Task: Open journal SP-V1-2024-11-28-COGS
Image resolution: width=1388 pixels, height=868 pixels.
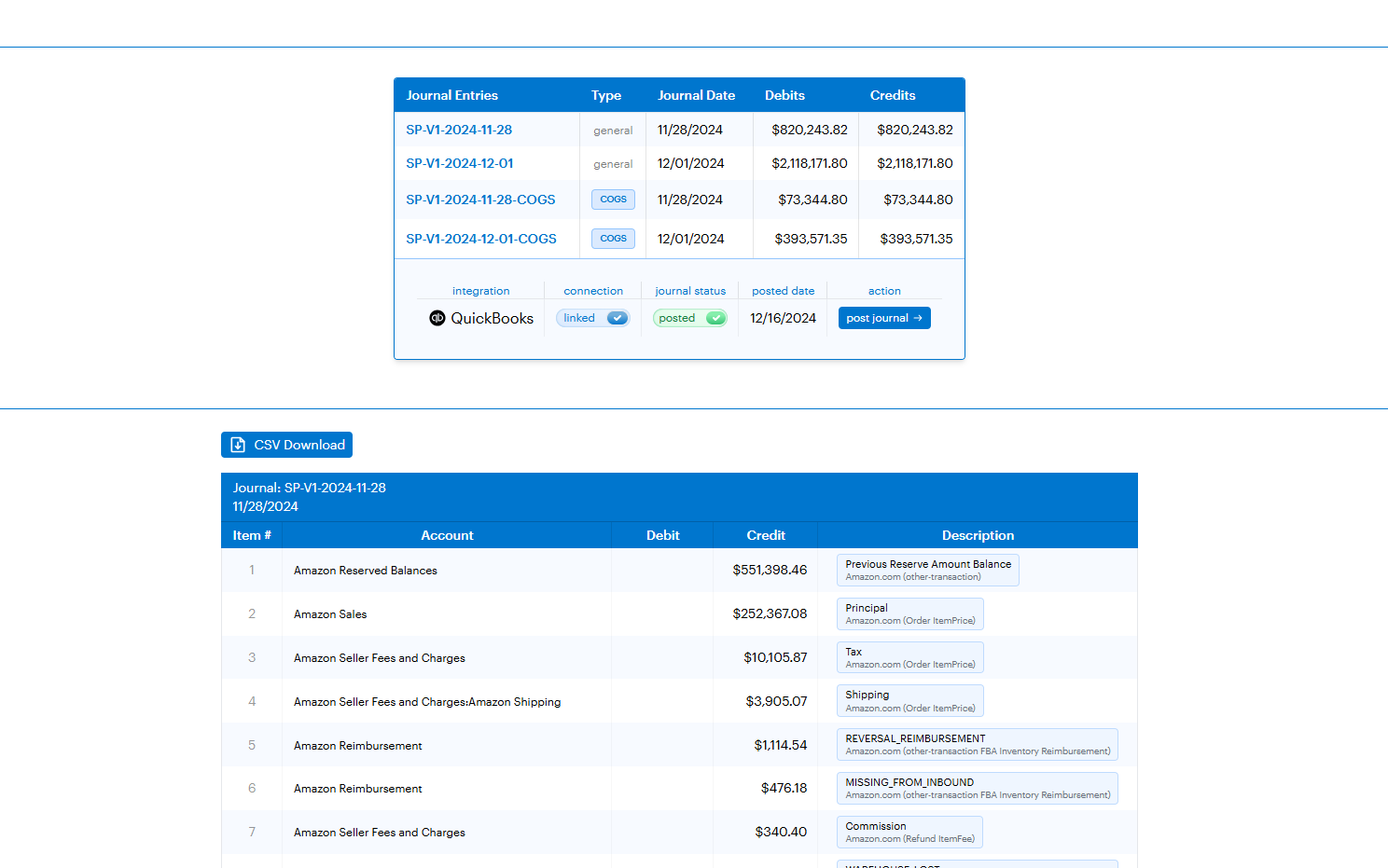Action: click(x=480, y=200)
